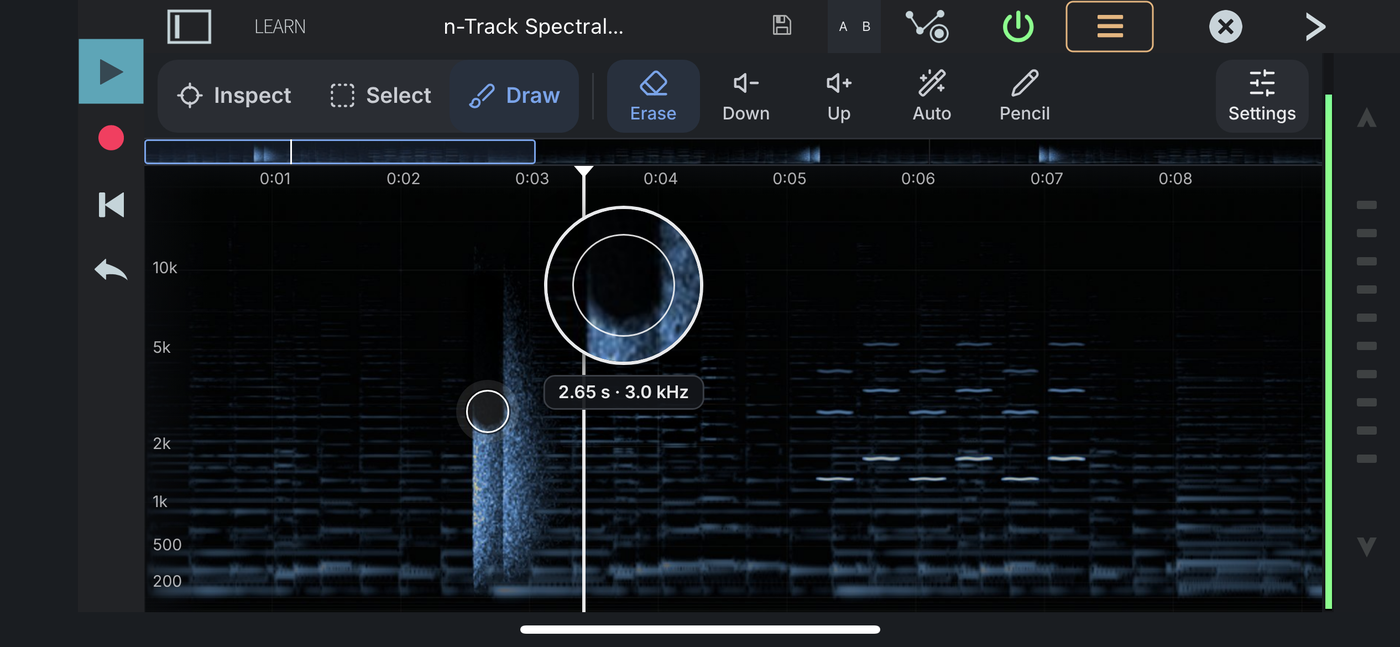Toggle the green power bypass button
Viewport: 1400px width, 647px height.
(x=1018, y=27)
